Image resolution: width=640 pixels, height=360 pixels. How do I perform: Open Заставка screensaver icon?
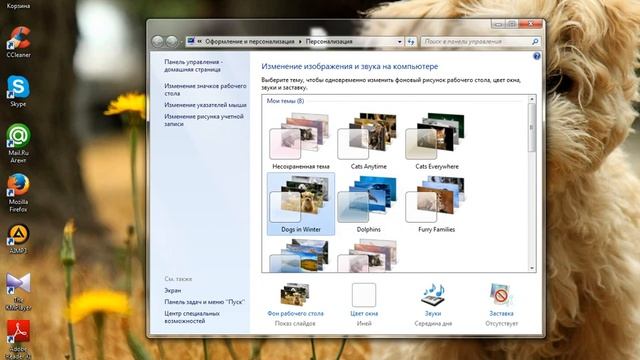click(501, 294)
